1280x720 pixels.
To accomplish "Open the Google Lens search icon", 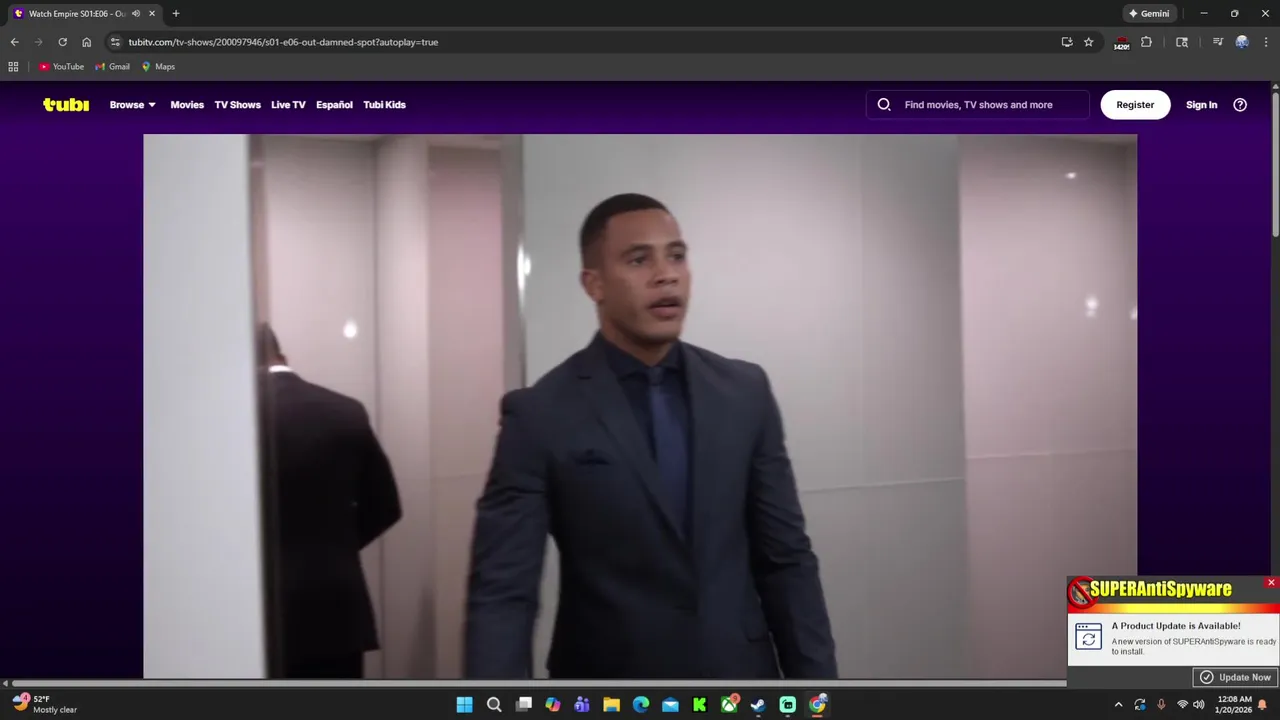I will click(x=1182, y=42).
